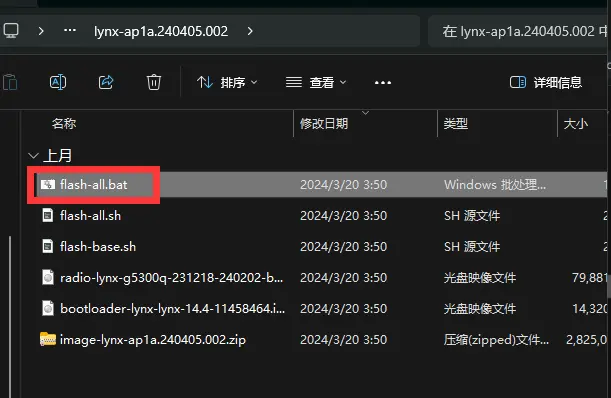Viewport: 611px width, 398px height.
Task: Click the date cell of flash-all.sh
Action: tap(343, 216)
